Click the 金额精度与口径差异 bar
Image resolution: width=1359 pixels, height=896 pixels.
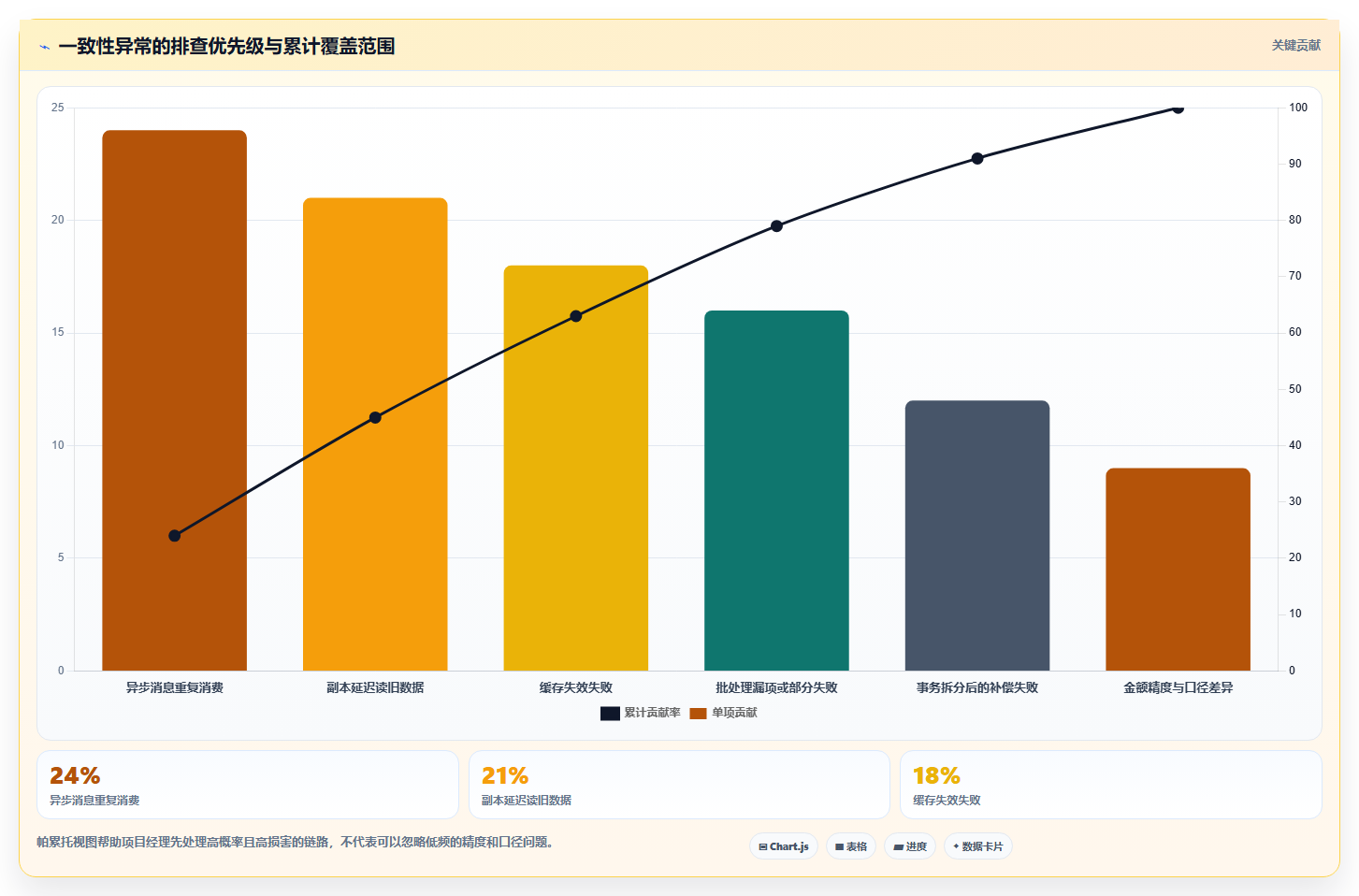point(1178,569)
